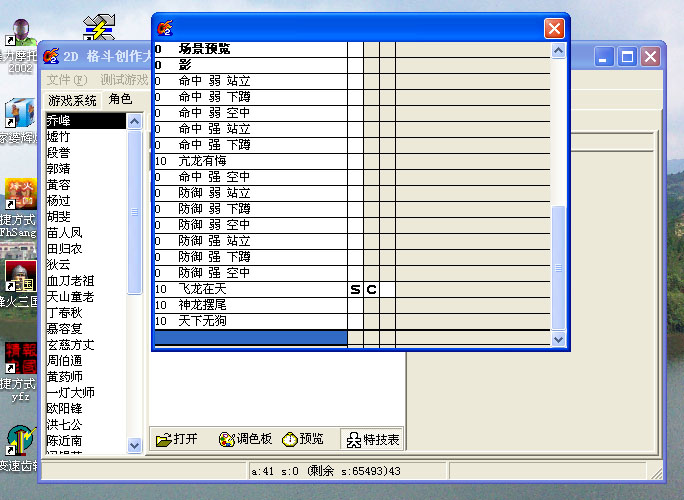This screenshot has width=684, height=500.
Task: Click the S flag in 飞龙在天 row
Action: pyautogui.click(x=356, y=290)
